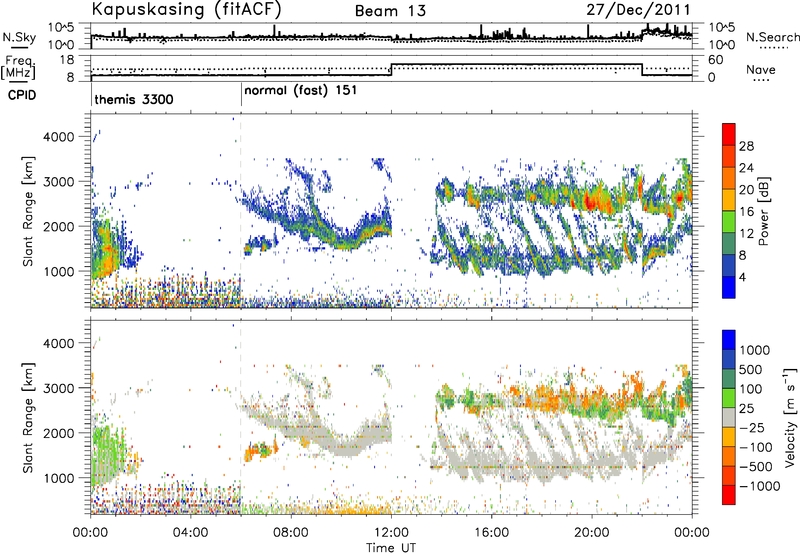Click 'Slant Range [km]' label of the power panel

[x=28, y=211]
